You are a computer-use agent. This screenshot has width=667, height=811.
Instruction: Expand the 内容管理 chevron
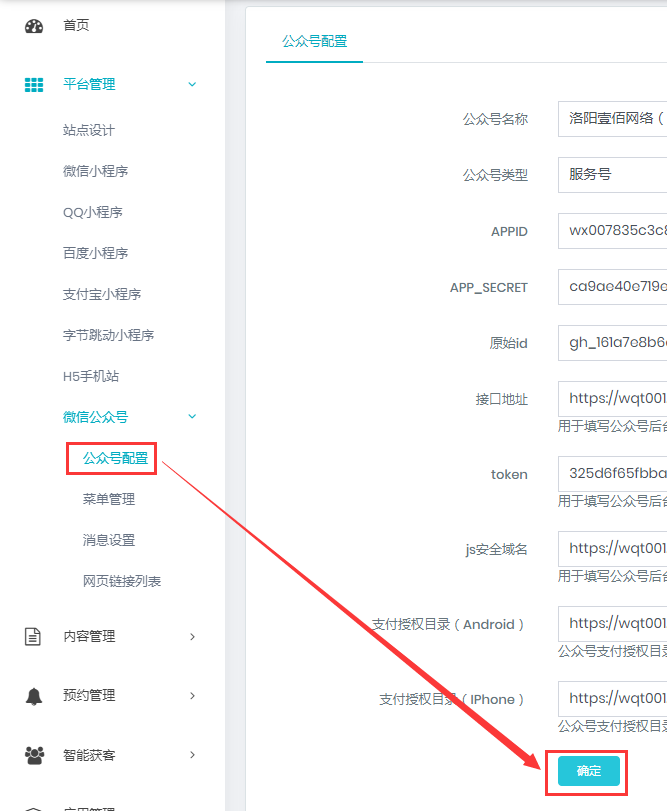click(192, 637)
